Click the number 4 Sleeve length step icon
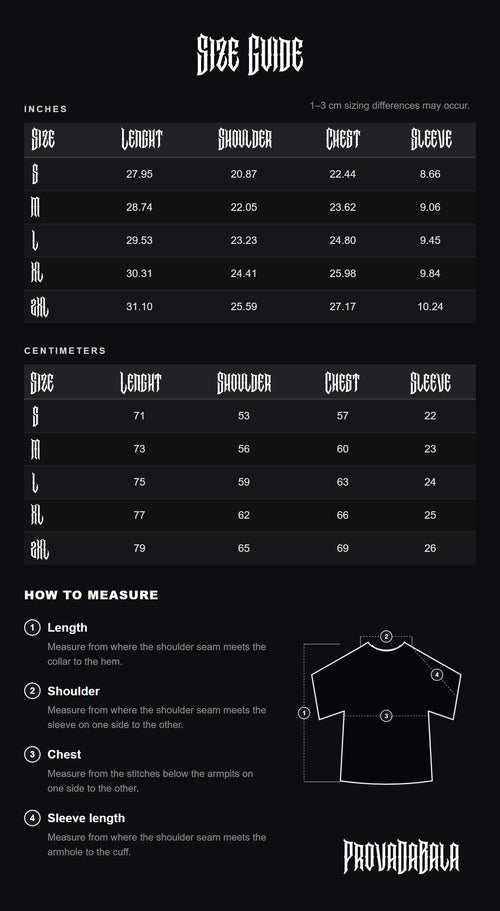The height and width of the screenshot is (911, 500). [32, 817]
